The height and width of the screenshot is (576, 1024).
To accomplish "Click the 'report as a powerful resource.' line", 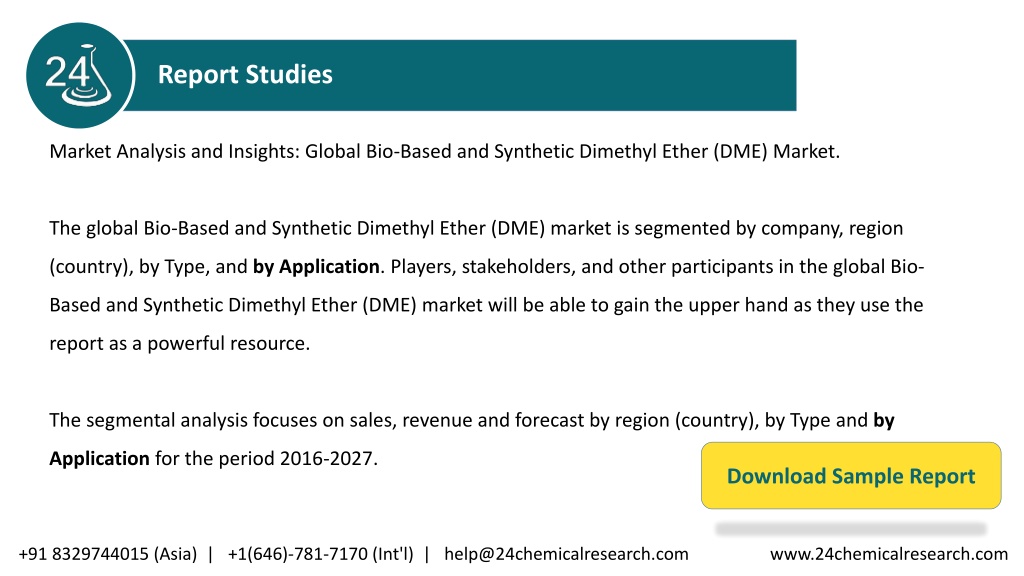I will click(180, 344).
